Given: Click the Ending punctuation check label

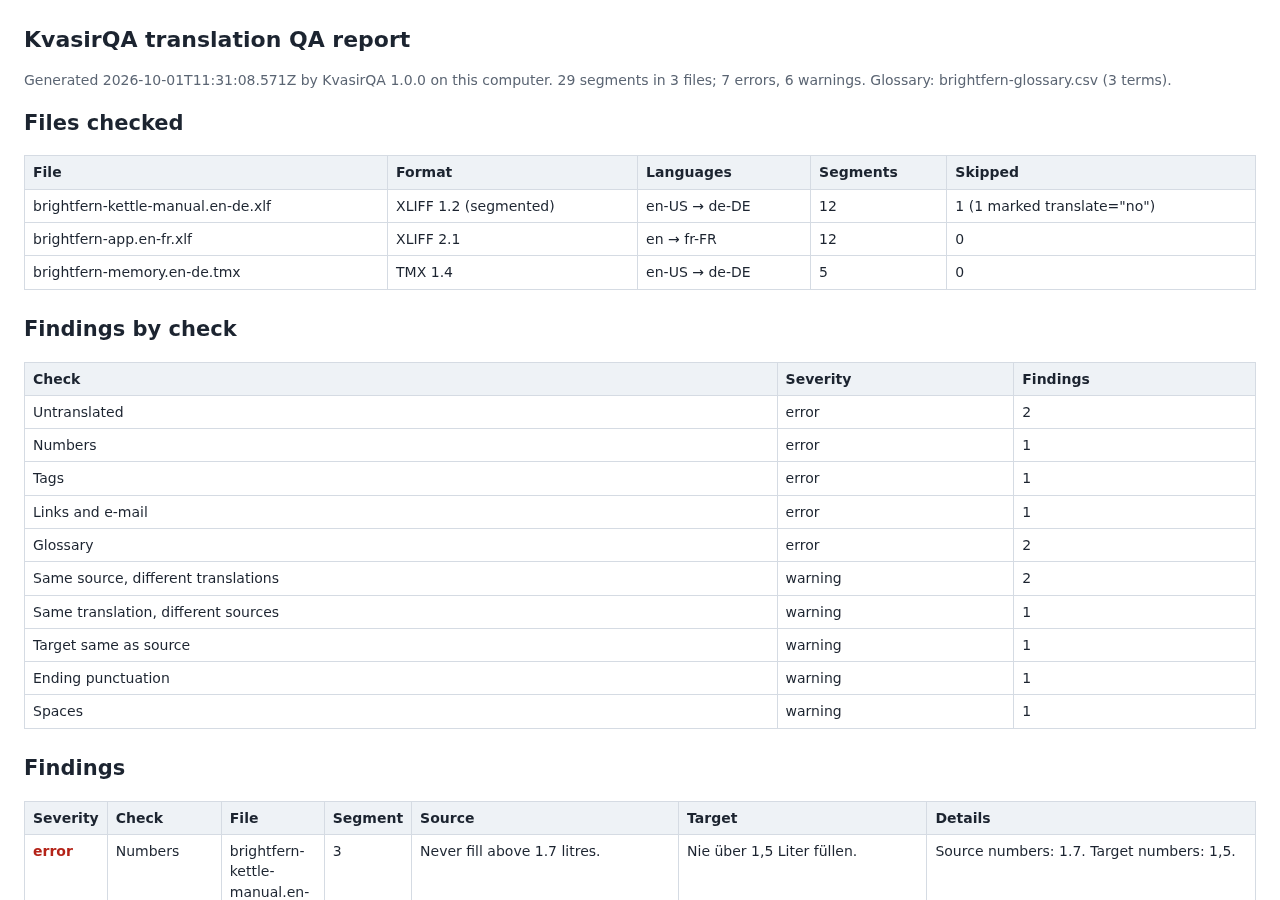Looking at the screenshot, I should pos(101,678).
